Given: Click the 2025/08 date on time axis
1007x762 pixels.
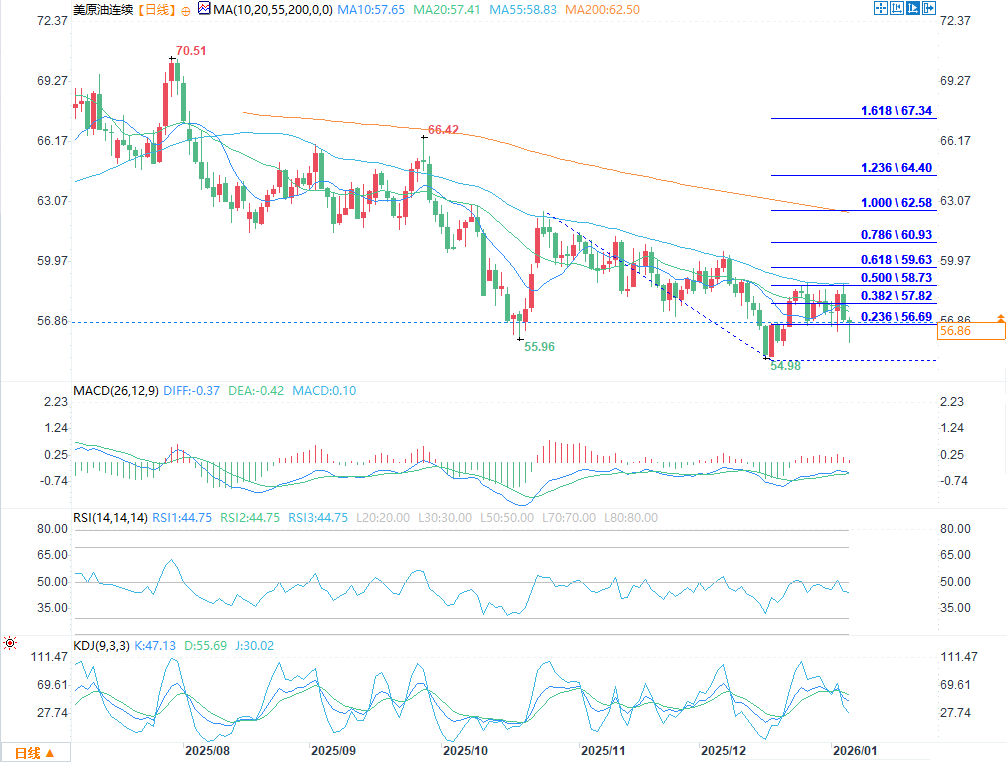Looking at the screenshot, I should (x=207, y=750).
